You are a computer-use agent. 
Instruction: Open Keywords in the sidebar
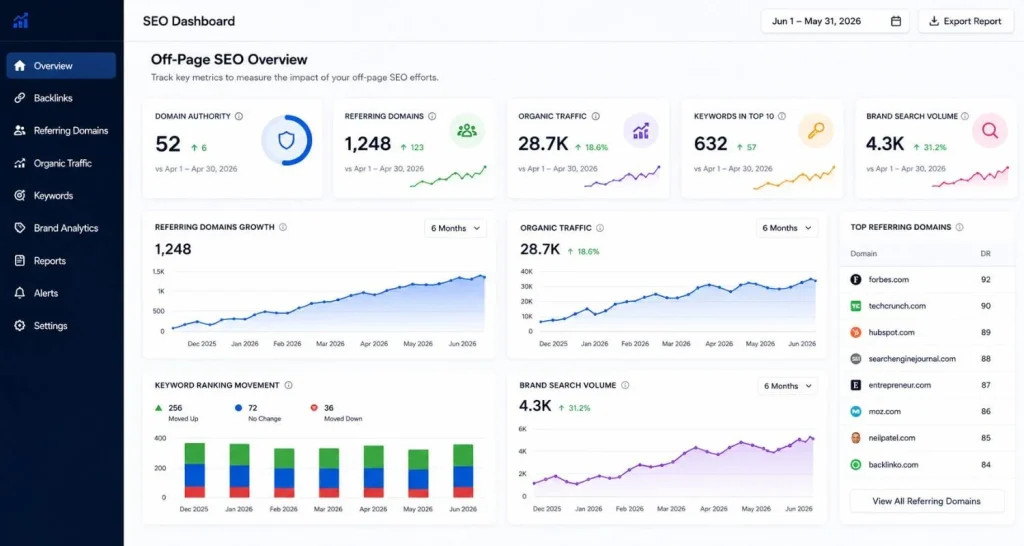pyautogui.click(x=61, y=196)
